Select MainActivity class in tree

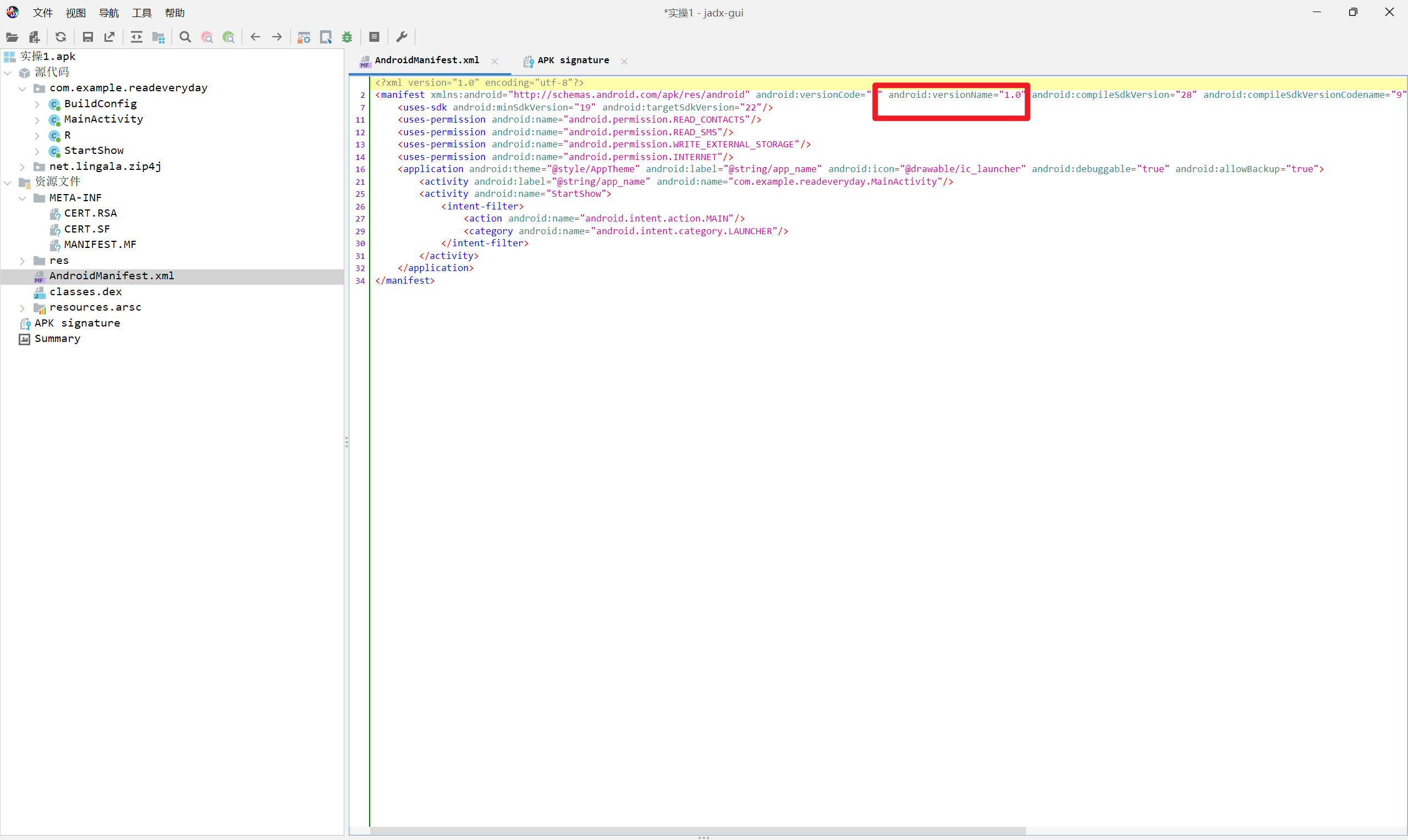coord(103,119)
